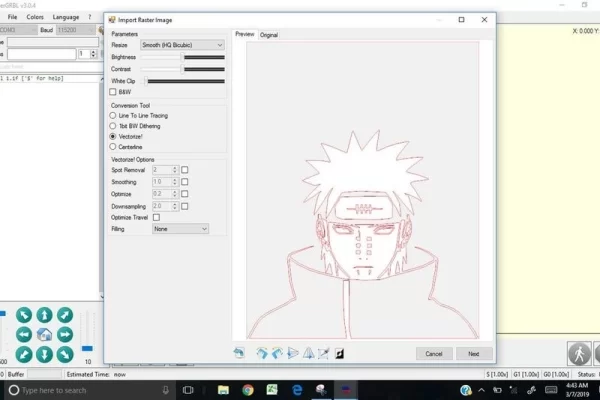The height and width of the screenshot is (400, 600).
Task: Jog down-left with diagonal arrow button
Action: [x=24, y=354]
